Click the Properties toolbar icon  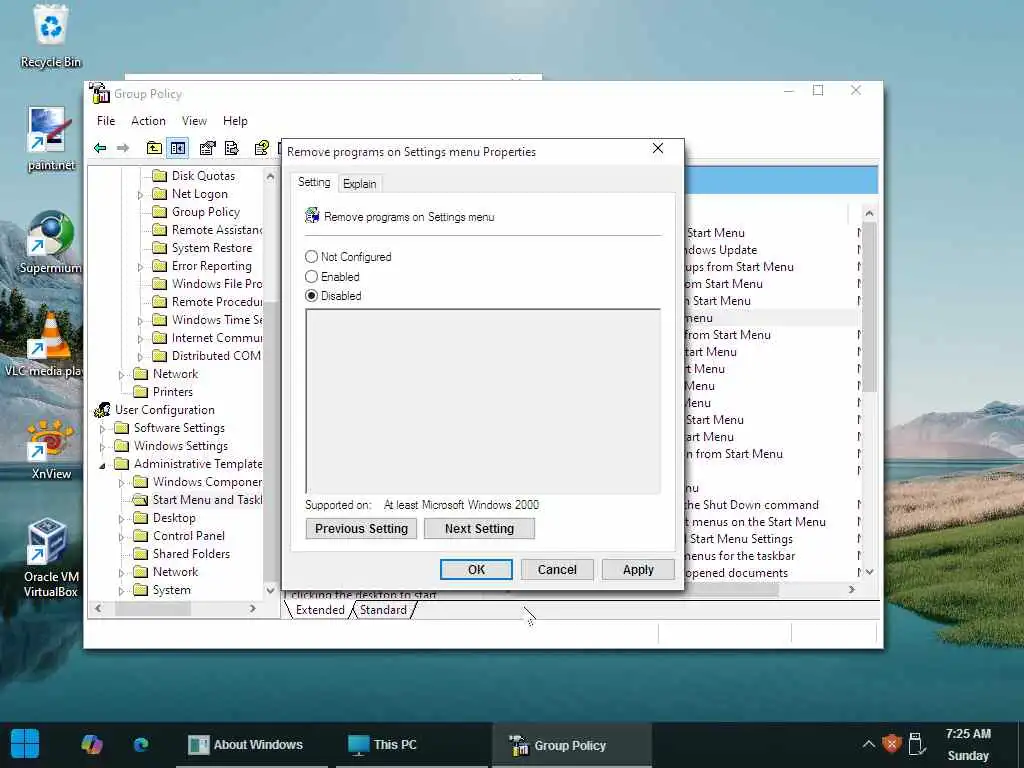click(208, 148)
